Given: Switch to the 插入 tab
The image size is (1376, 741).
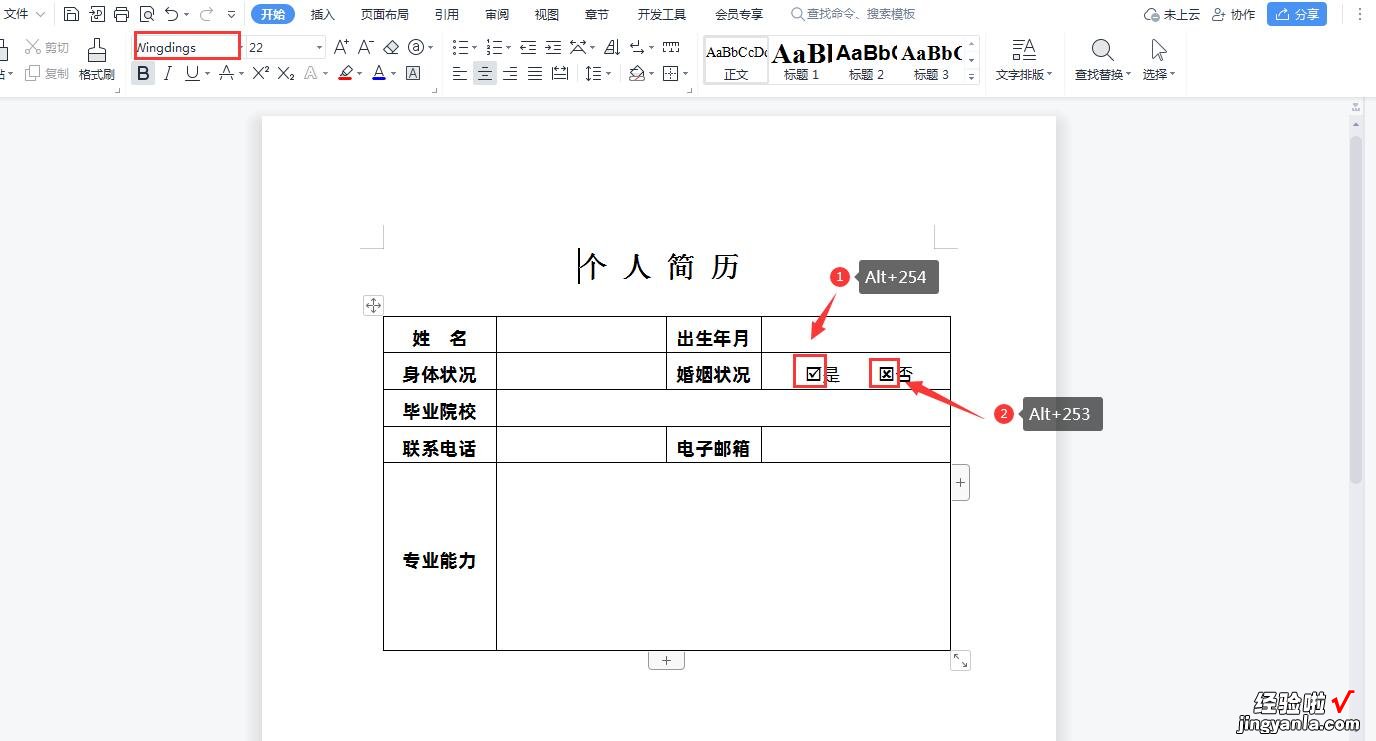Looking at the screenshot, I should (x=323, y=14).
